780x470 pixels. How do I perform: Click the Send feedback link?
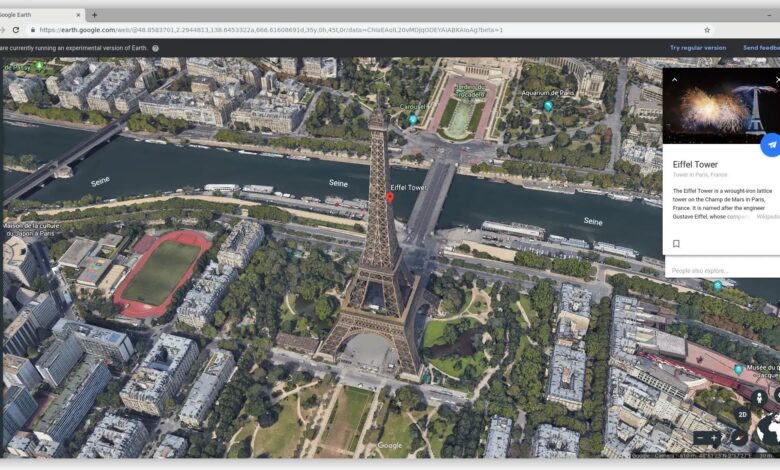762,48
